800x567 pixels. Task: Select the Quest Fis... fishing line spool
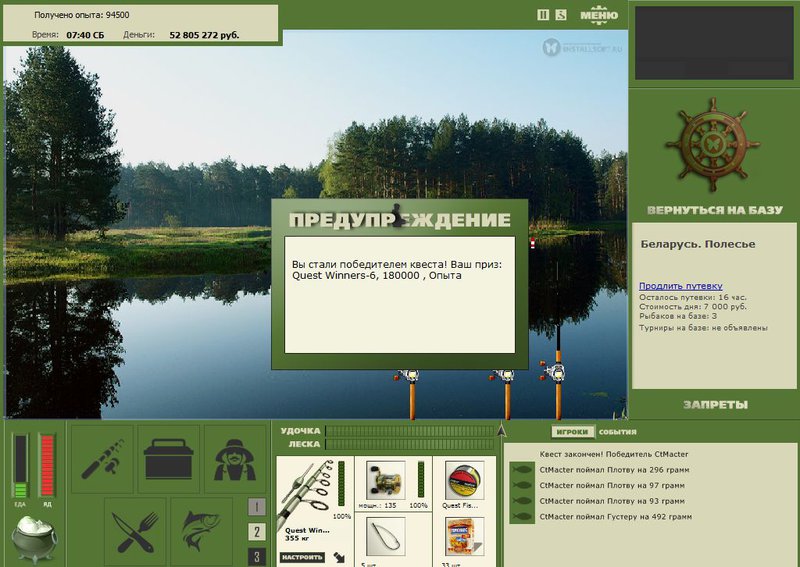click(x=464, y=480)
